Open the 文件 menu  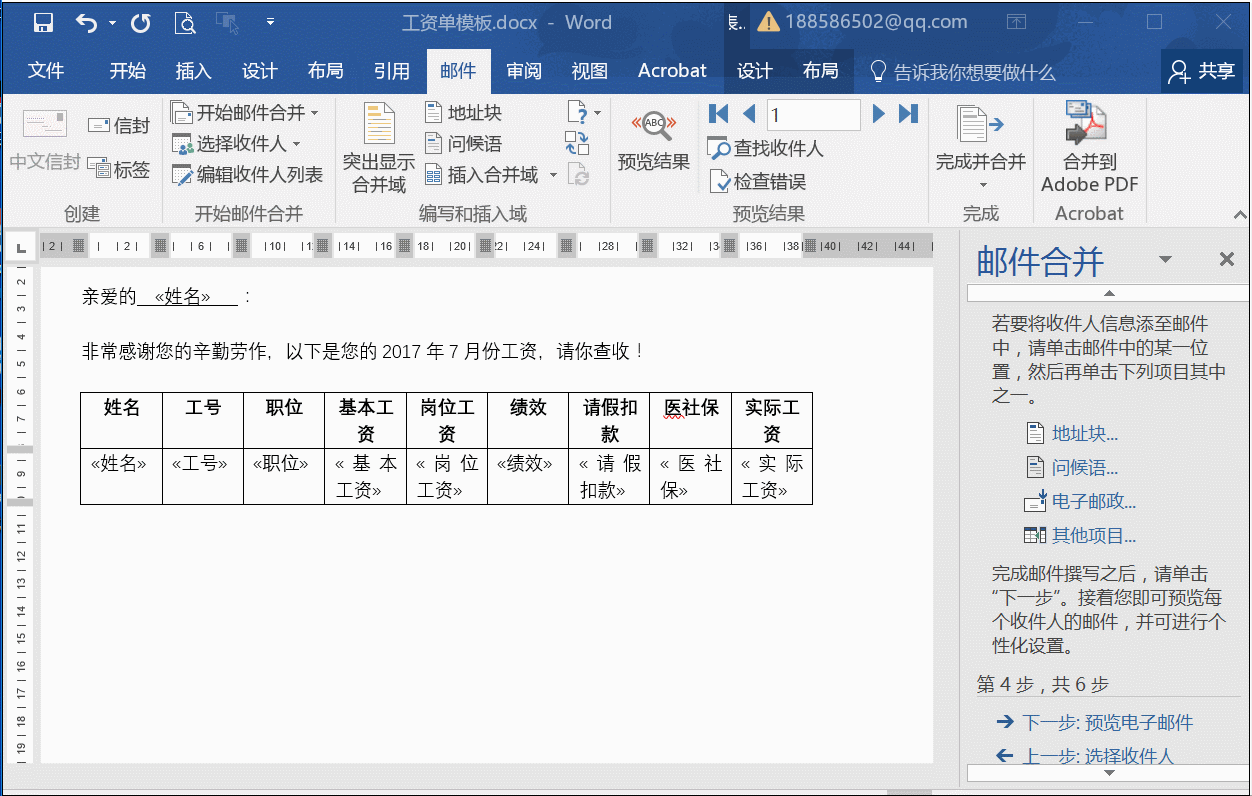click(46, 71)
